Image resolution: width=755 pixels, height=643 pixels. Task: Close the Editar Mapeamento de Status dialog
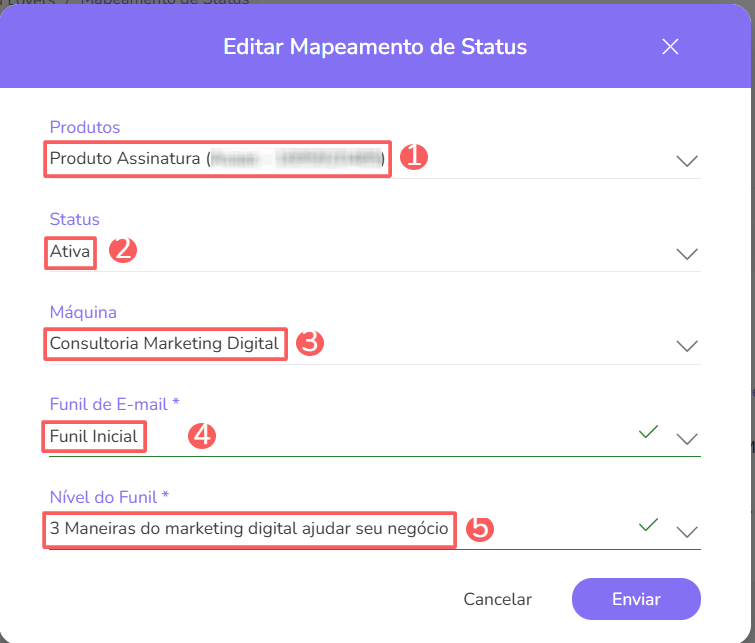[x=670, y=47]
